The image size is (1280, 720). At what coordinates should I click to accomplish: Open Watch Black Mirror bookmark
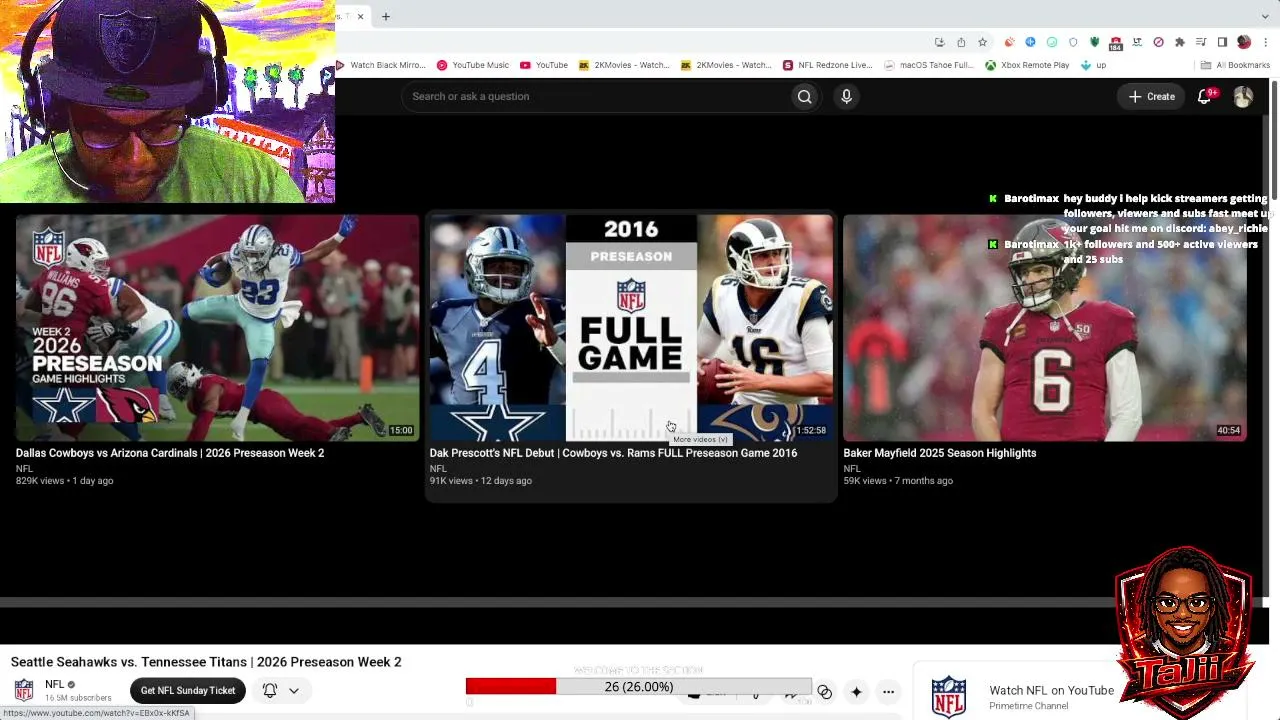pyautogui.click(x=382, y=65)
